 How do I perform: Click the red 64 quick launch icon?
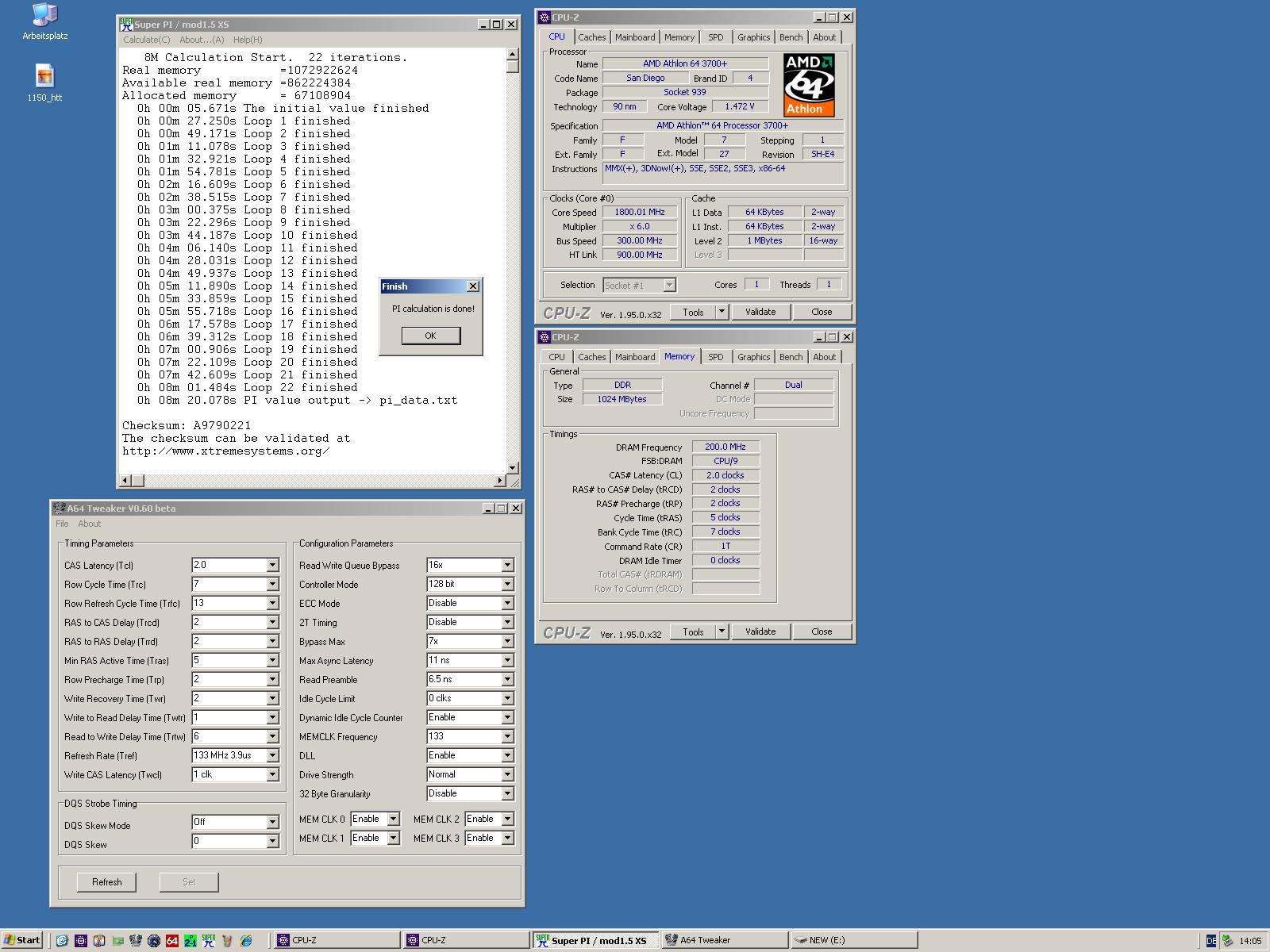click(172, 940)
